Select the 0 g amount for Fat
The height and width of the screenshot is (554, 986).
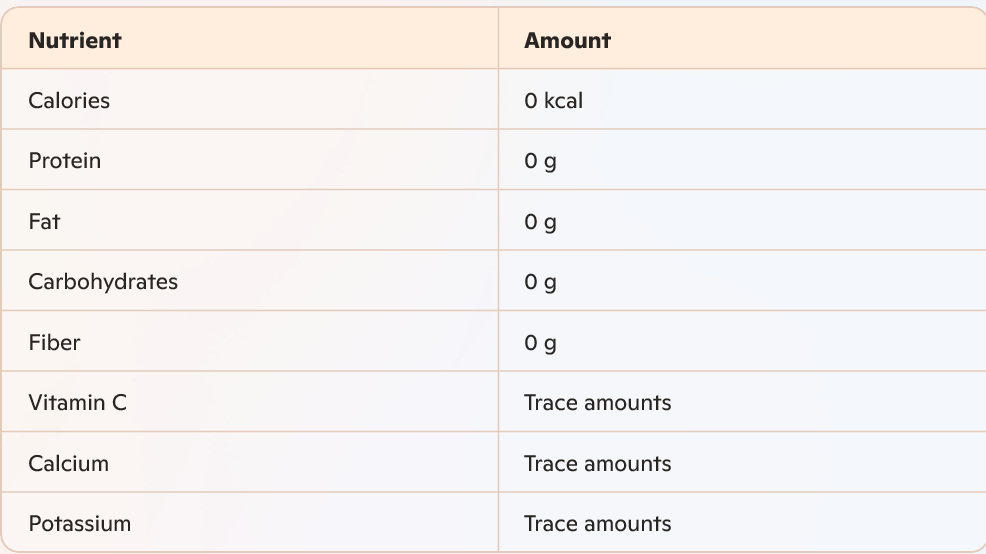click(x=540, y=222)
